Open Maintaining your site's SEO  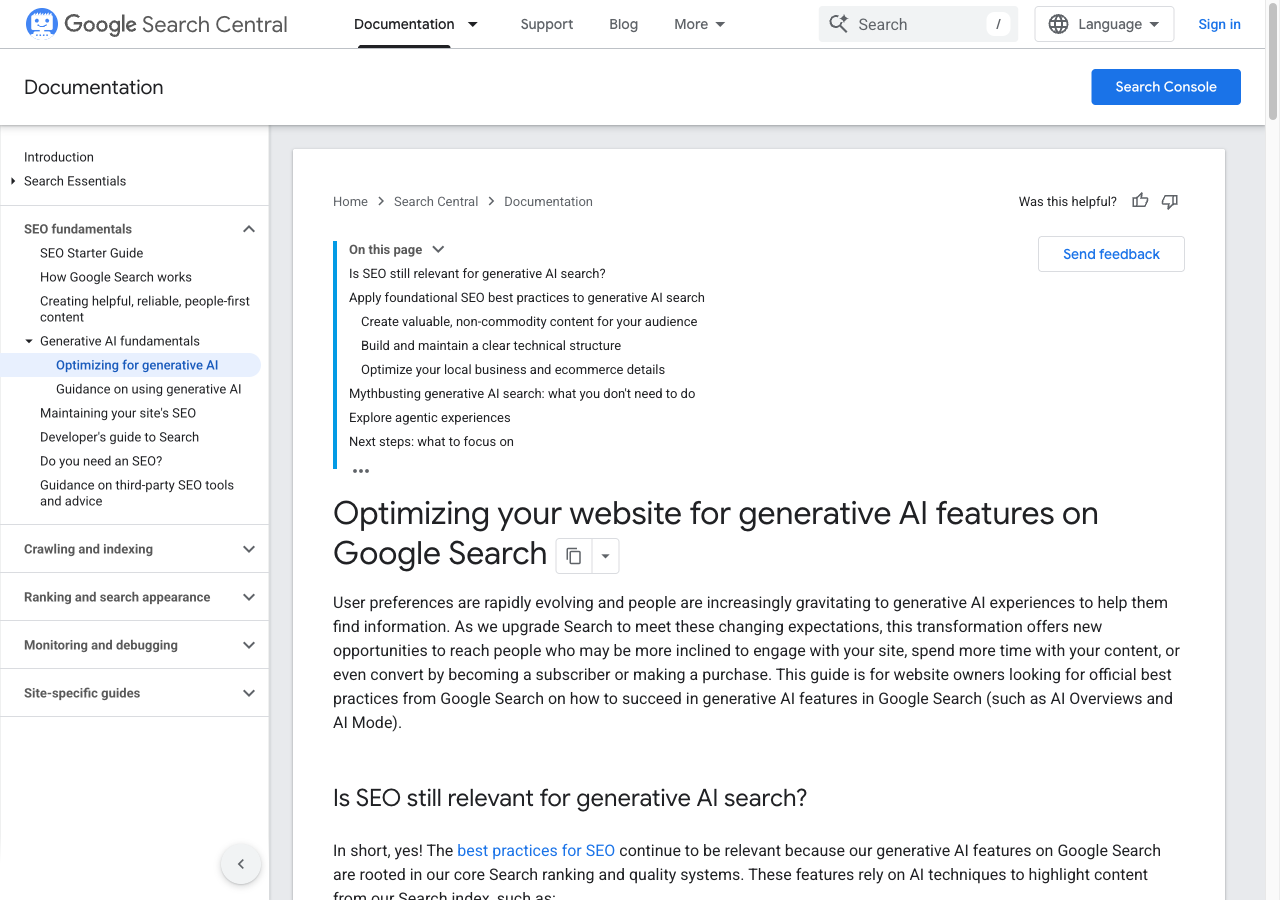pos(118,413)
